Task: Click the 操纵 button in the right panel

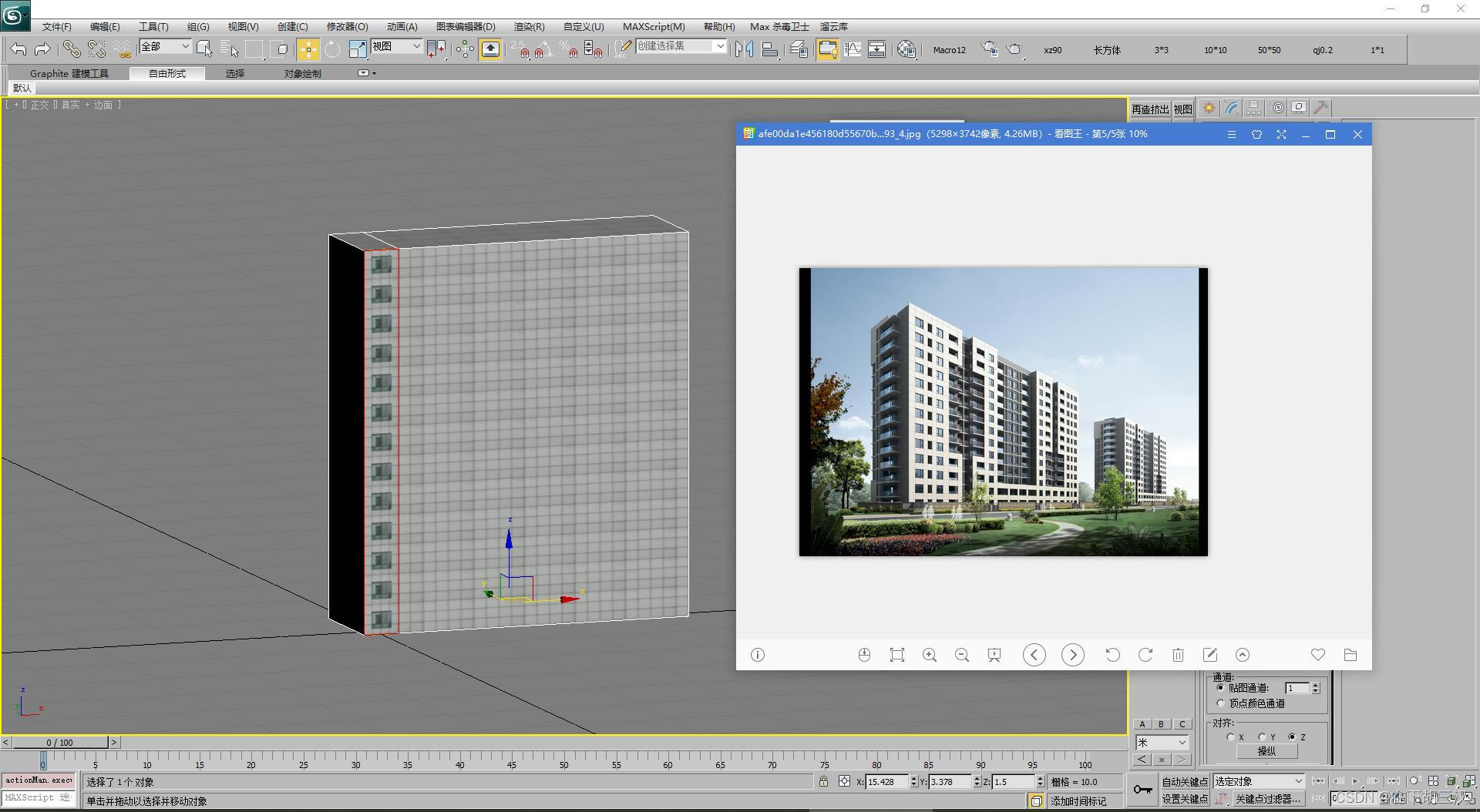Action: (x=1267, y=751)
